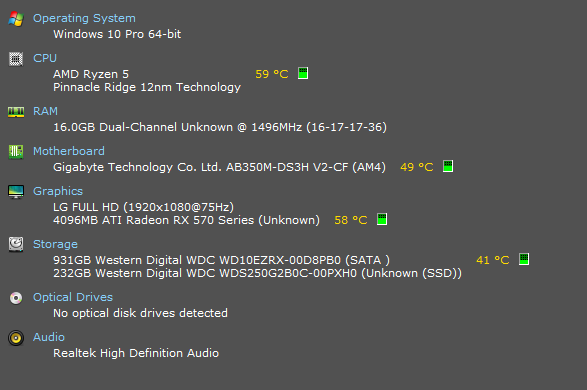Click the CPU chip icon
The height and width of the screenshot is (390, 587).
pyautogui.click(x=16, y=59)
